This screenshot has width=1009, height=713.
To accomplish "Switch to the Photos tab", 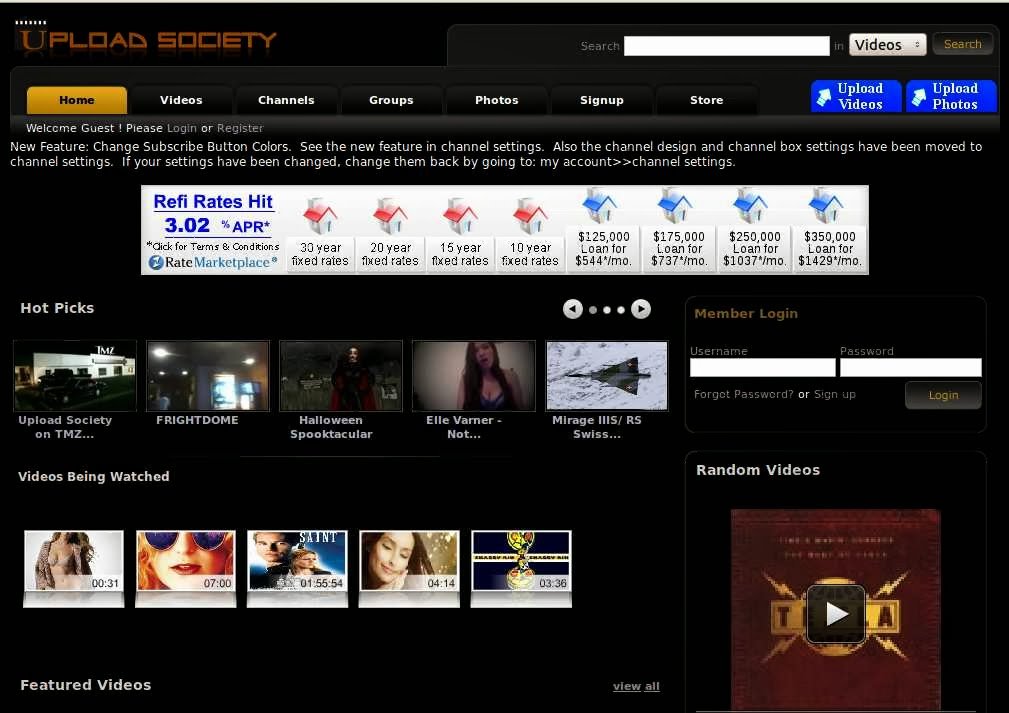I will point(496,100).
